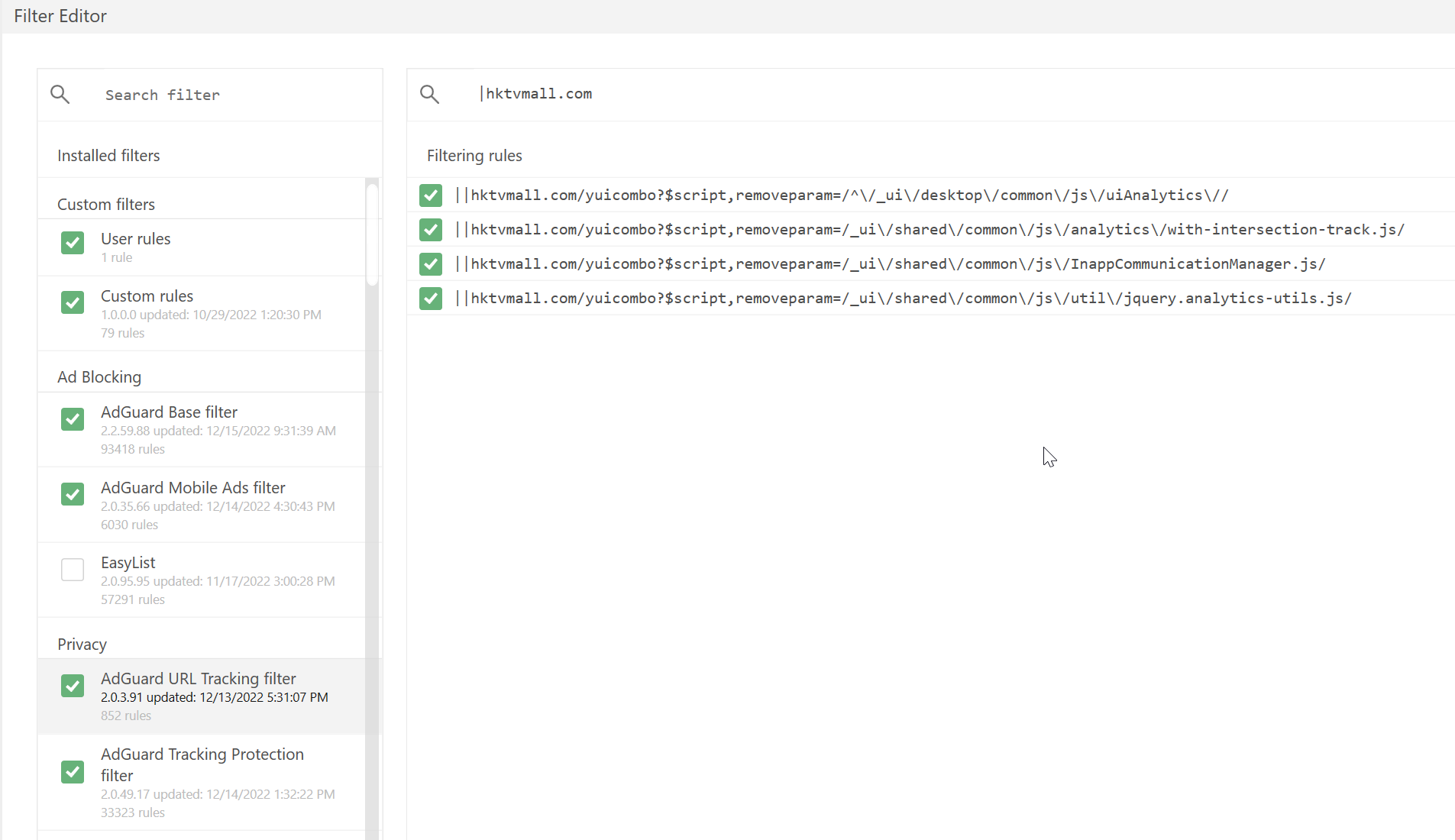1455x840 pixels.
Task: Toggle the User rules checkbox
Action: pyautogui.click(x=73, y=243)
